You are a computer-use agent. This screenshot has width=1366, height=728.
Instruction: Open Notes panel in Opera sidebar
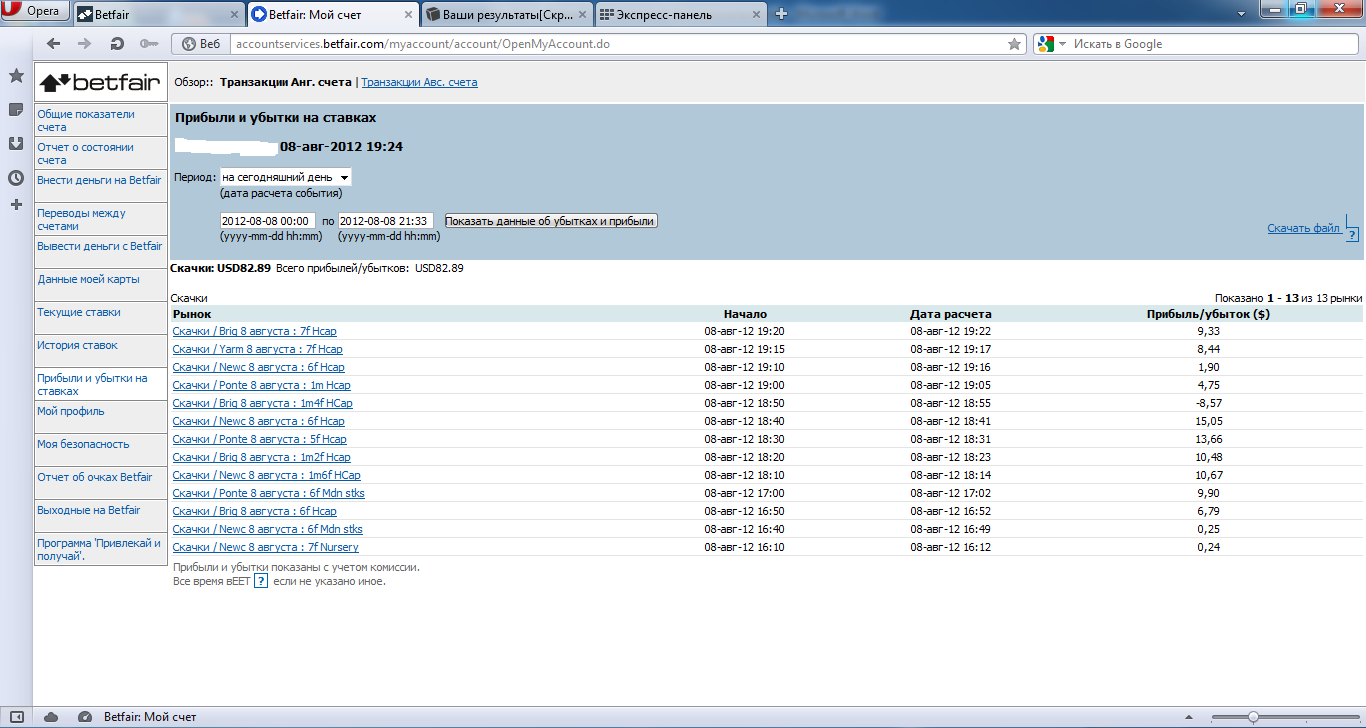pyautogui.click(x=16, y=110)
